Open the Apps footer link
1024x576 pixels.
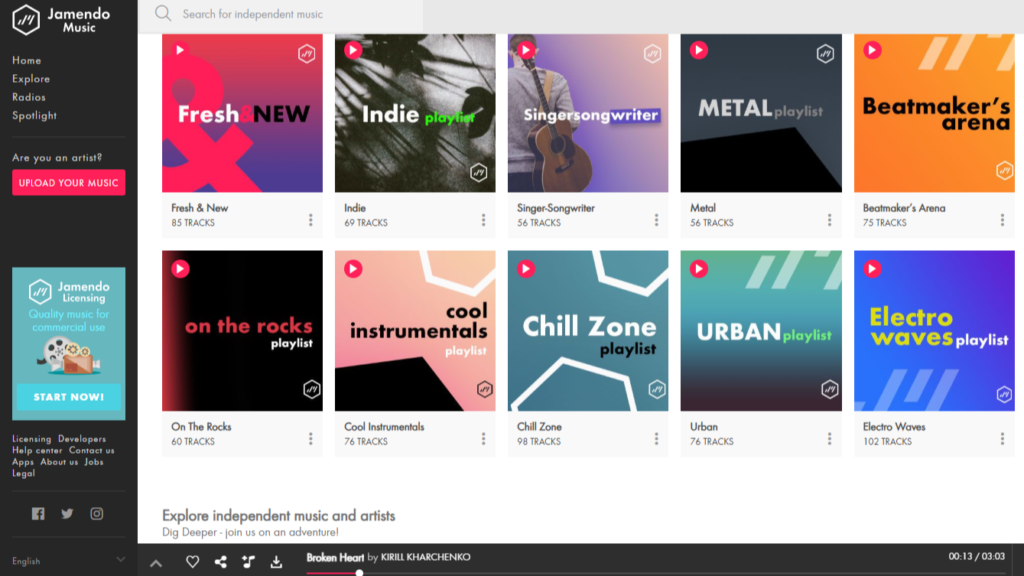click(x=23, y=462)
